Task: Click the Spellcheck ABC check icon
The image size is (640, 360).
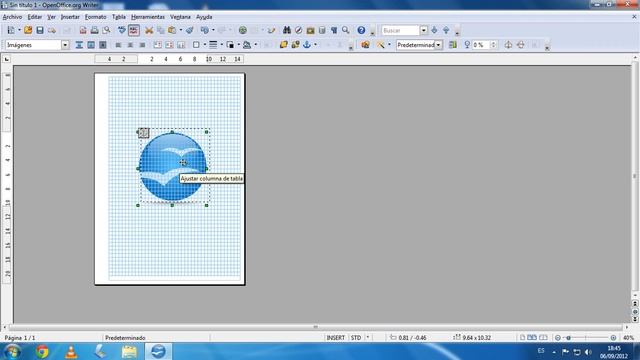Action: click(122, 30)
